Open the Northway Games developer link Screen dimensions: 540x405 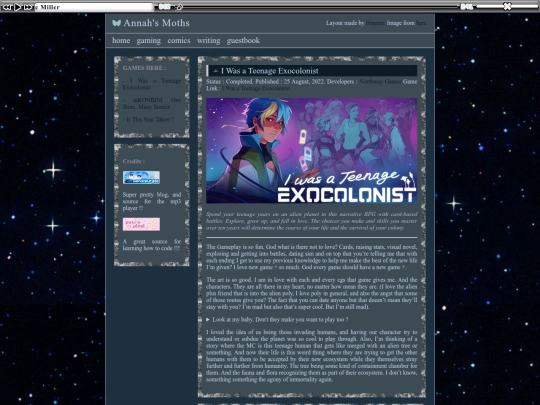click(x=380, y=82)
